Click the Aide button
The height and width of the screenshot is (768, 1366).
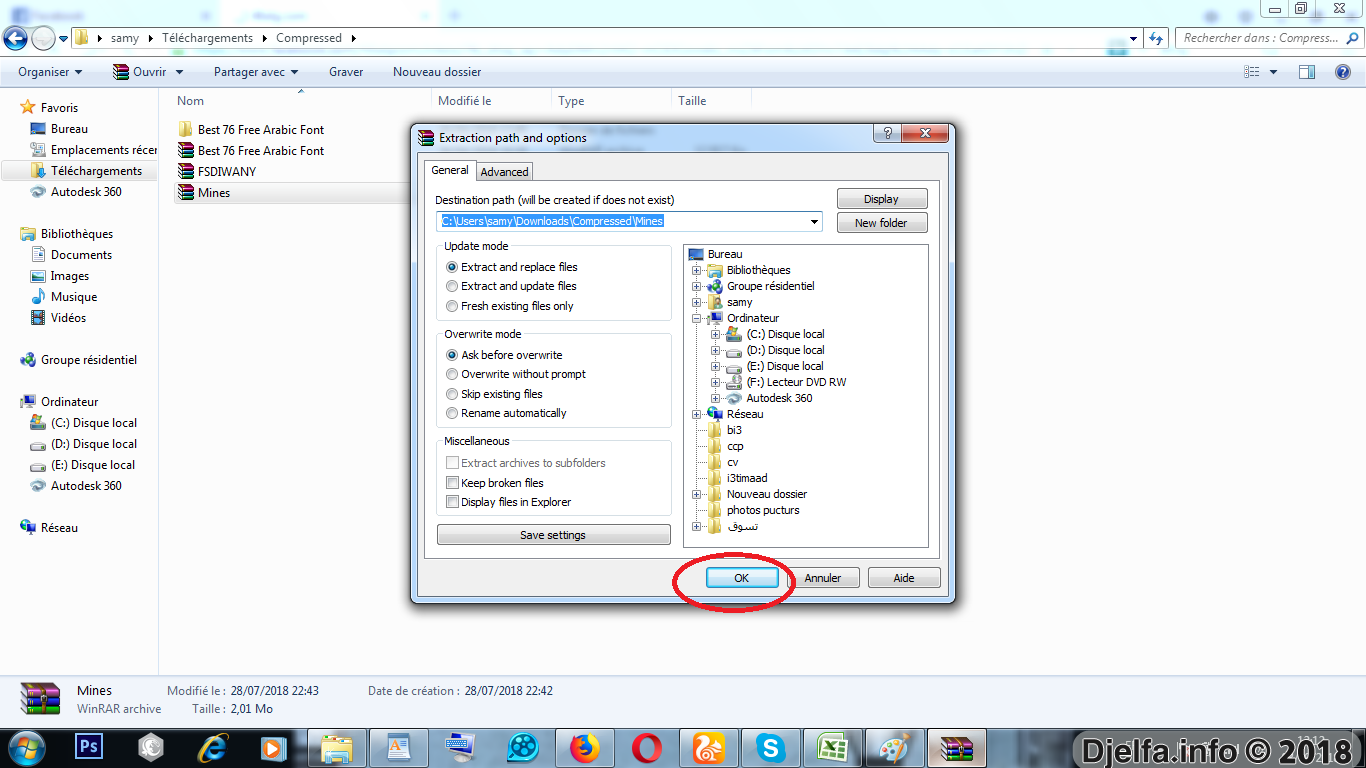(904, 578)
